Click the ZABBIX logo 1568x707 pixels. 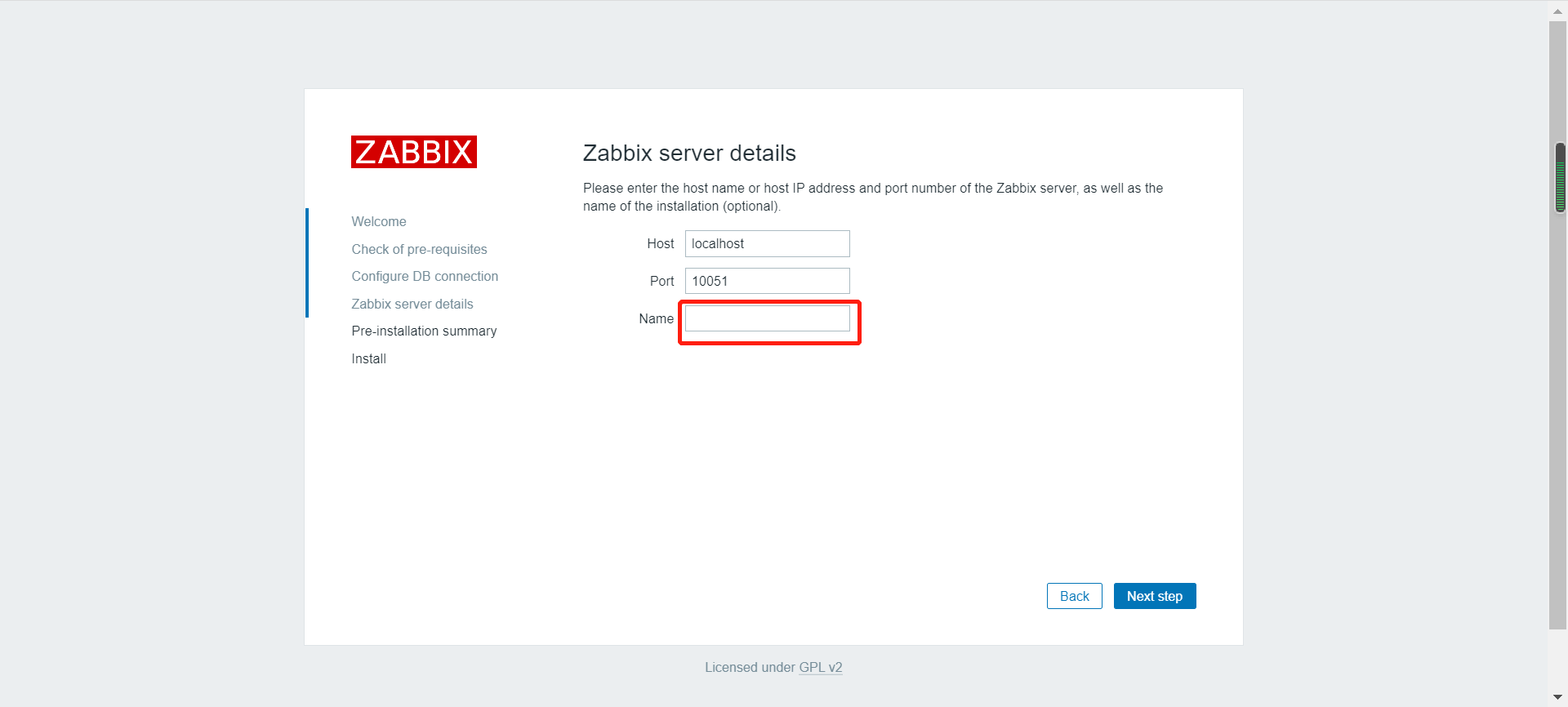[x=413, y=152]
